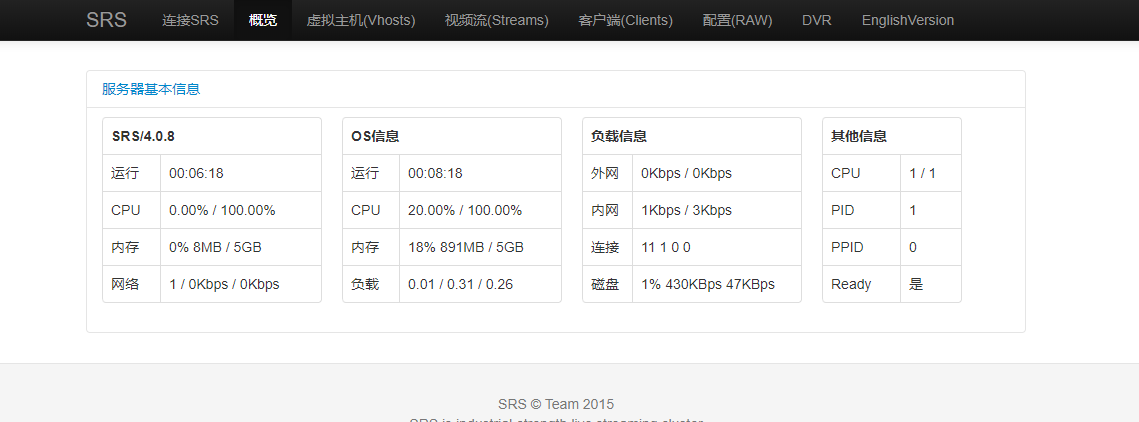The height and width of the screenshot is (422, 1139).
Task: Click connections value 11 1 0 0
Action: [666, 248]
